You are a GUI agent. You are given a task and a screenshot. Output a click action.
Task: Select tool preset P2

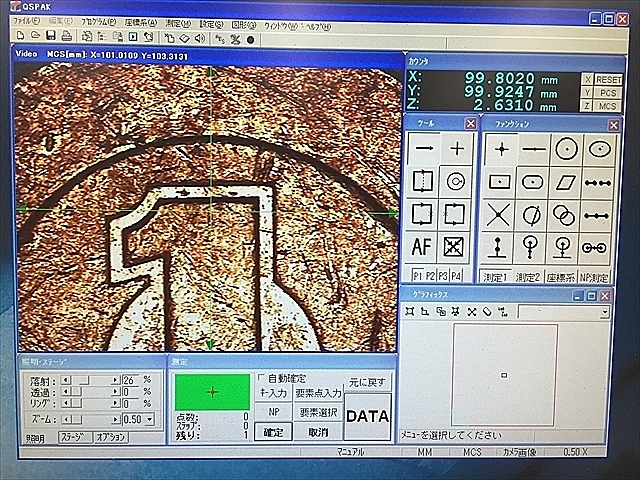pos(430,276)
